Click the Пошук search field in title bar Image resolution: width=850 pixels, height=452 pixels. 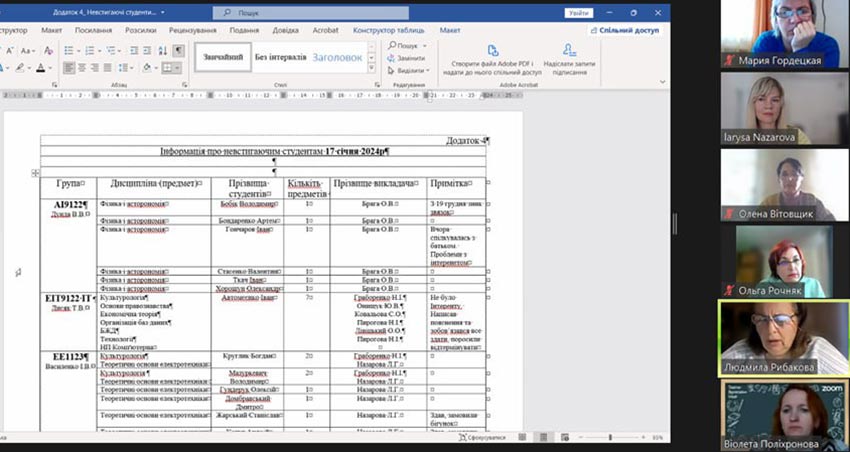(310, 13)
